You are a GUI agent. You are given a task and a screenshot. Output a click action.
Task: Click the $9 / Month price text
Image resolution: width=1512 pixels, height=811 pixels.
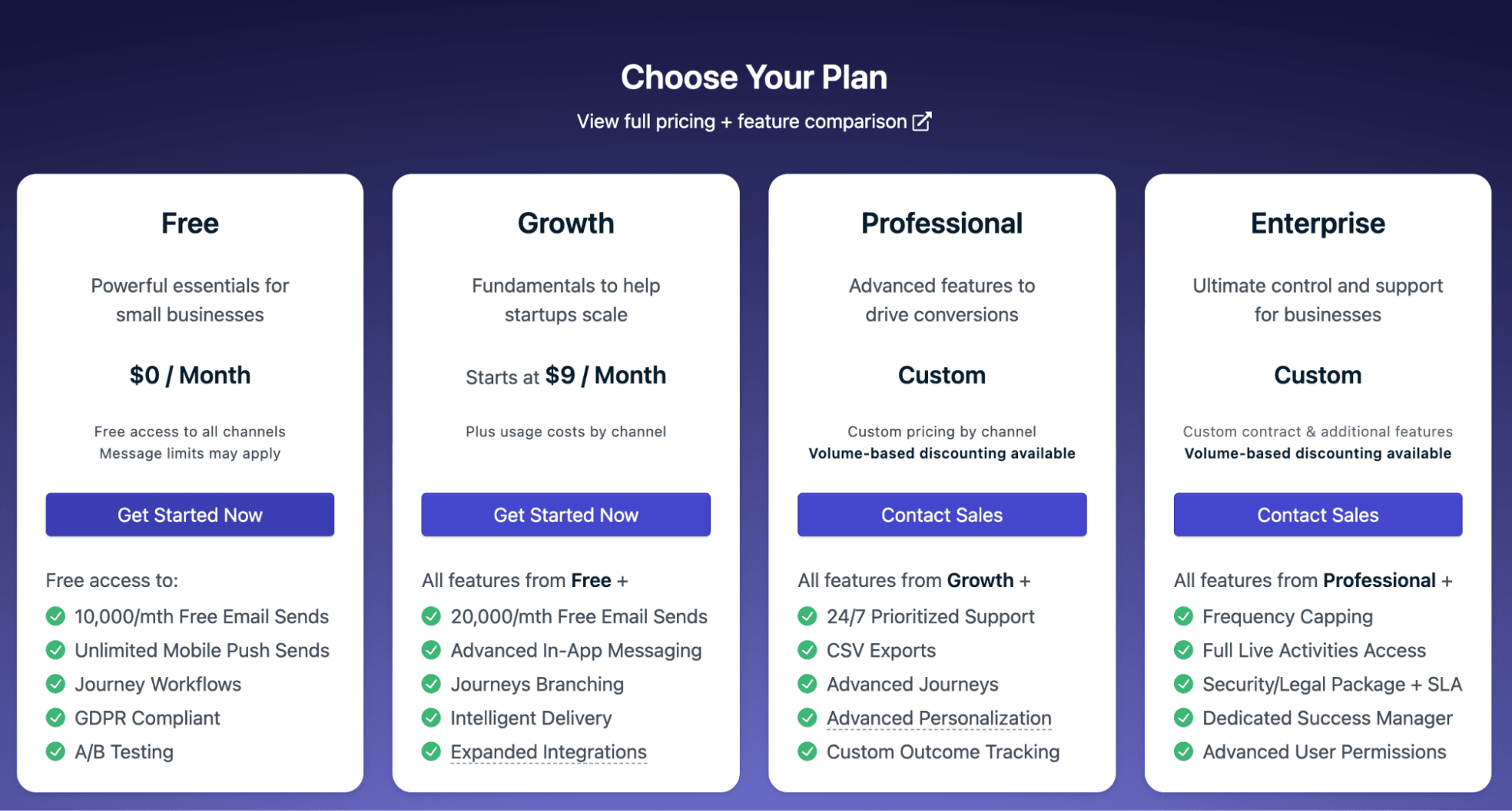coord(605,375)
